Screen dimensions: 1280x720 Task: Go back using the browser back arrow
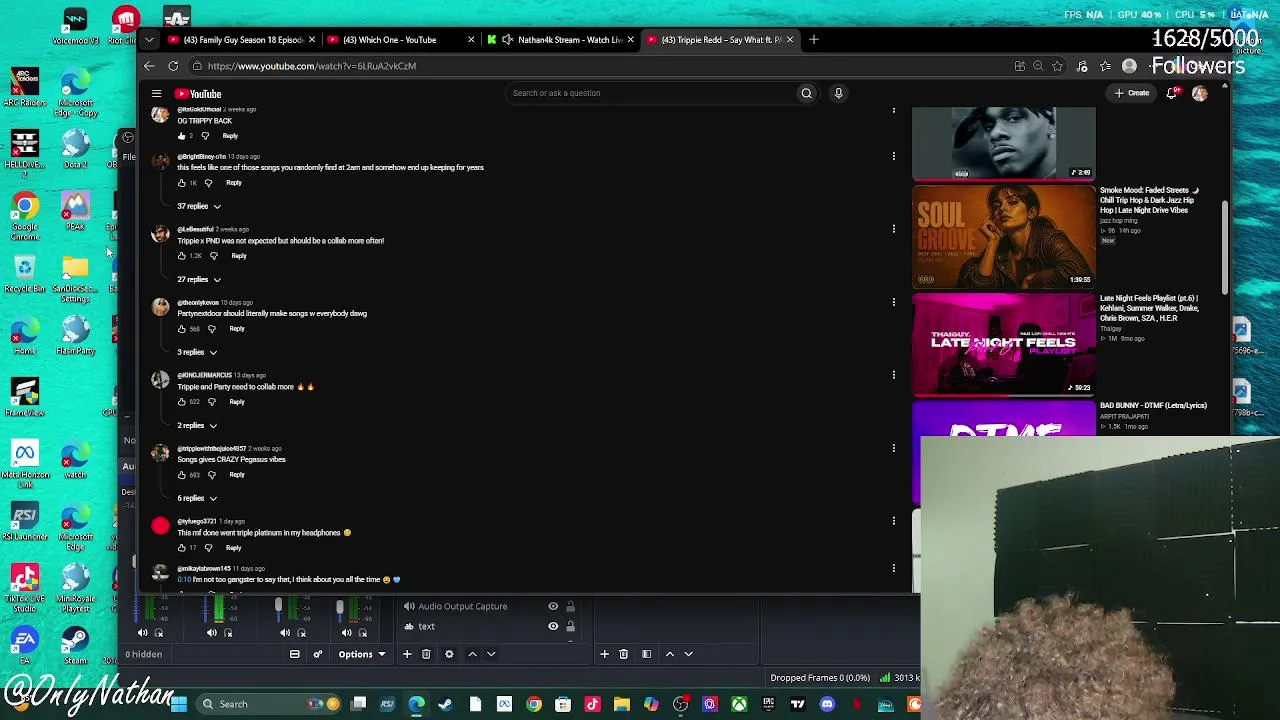coord(149,66)
